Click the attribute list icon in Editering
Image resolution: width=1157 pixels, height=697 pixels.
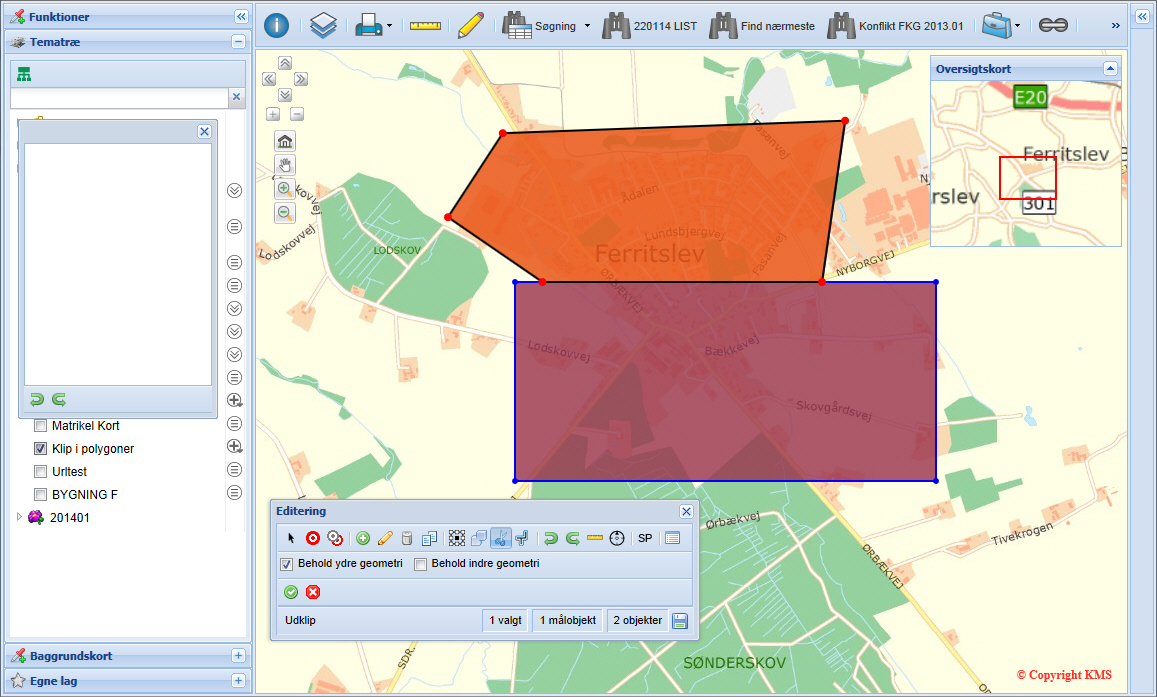pos(672,538)
